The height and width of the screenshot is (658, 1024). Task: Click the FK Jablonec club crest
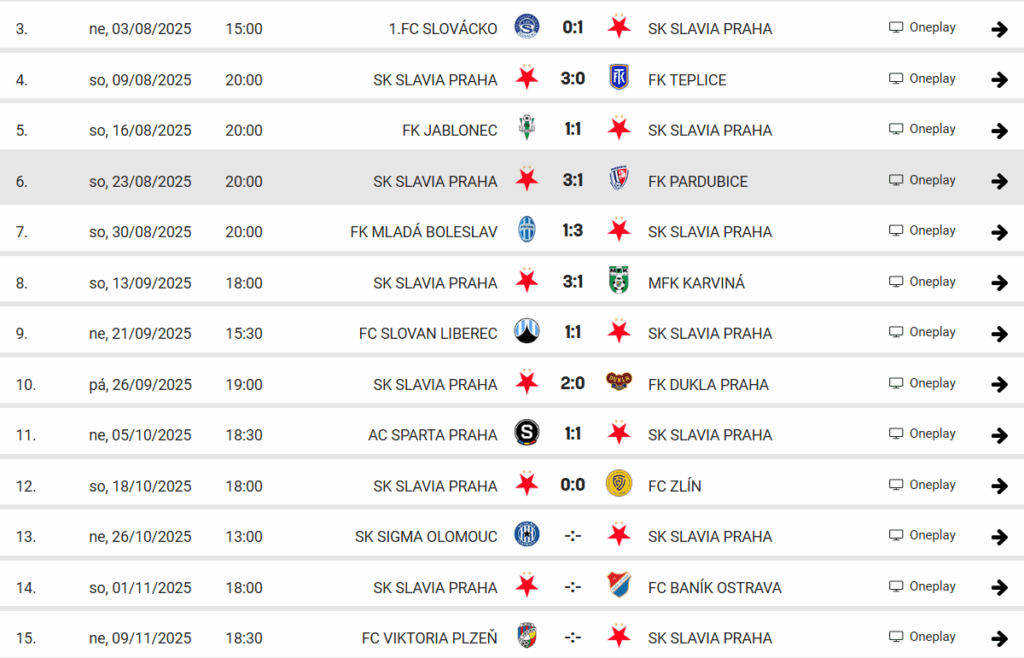click(x=526, y=129)
